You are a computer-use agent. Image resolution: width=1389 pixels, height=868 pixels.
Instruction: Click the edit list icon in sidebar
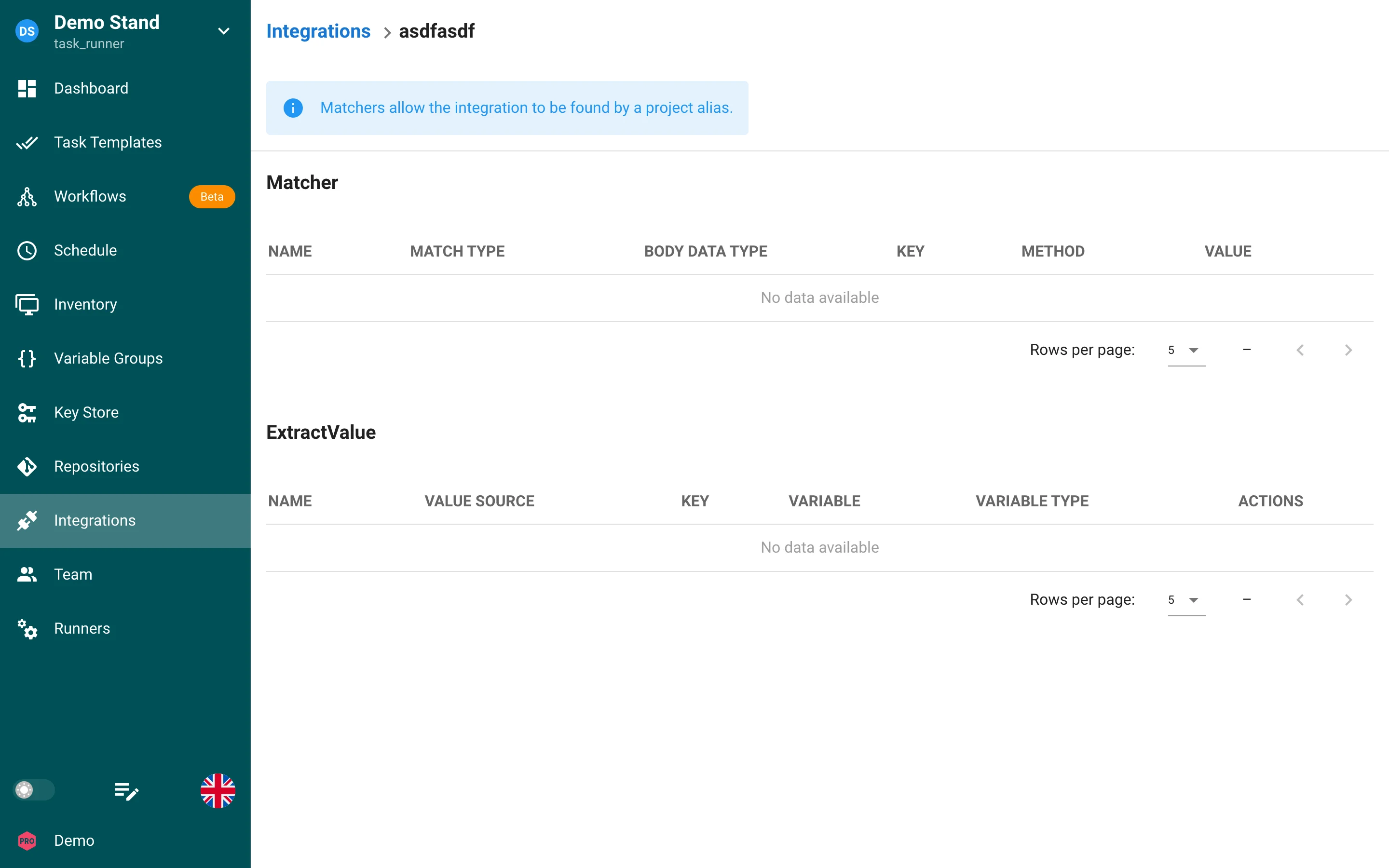(x=126, y=791)
